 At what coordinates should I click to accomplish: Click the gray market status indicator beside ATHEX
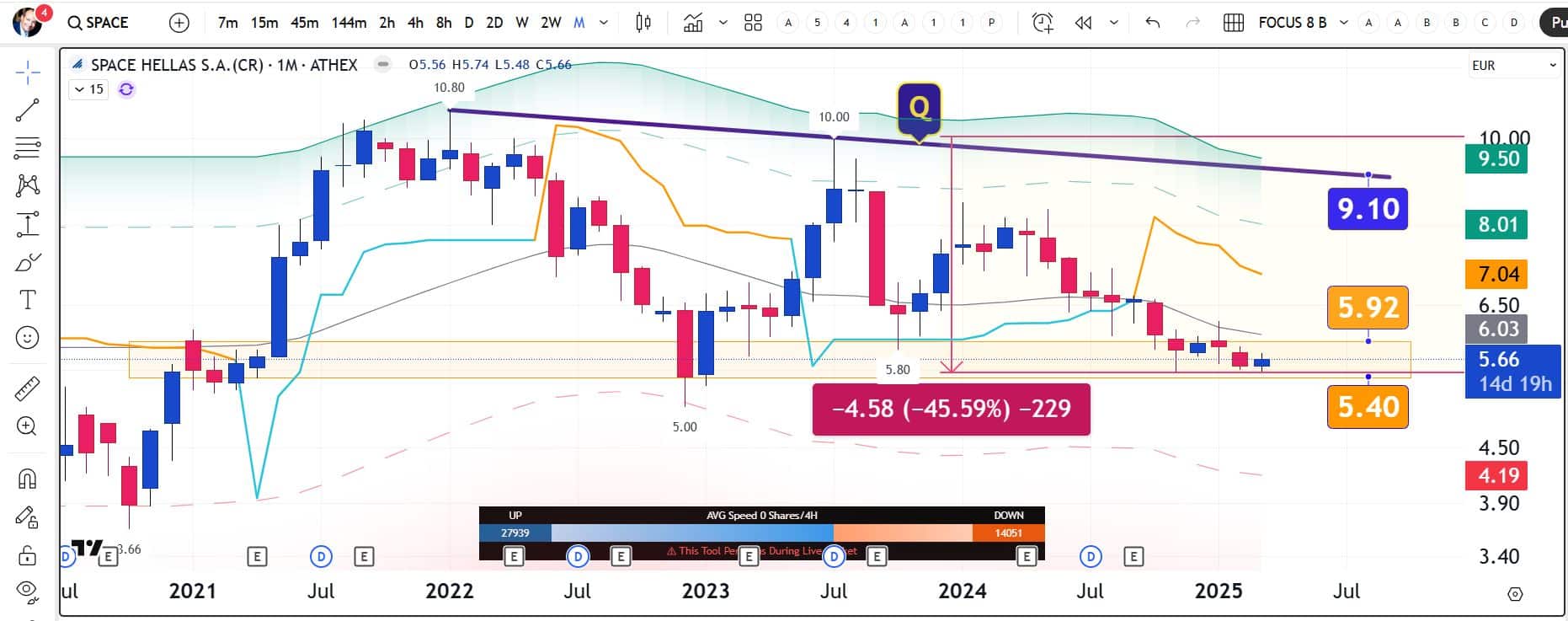click(382, 64)
